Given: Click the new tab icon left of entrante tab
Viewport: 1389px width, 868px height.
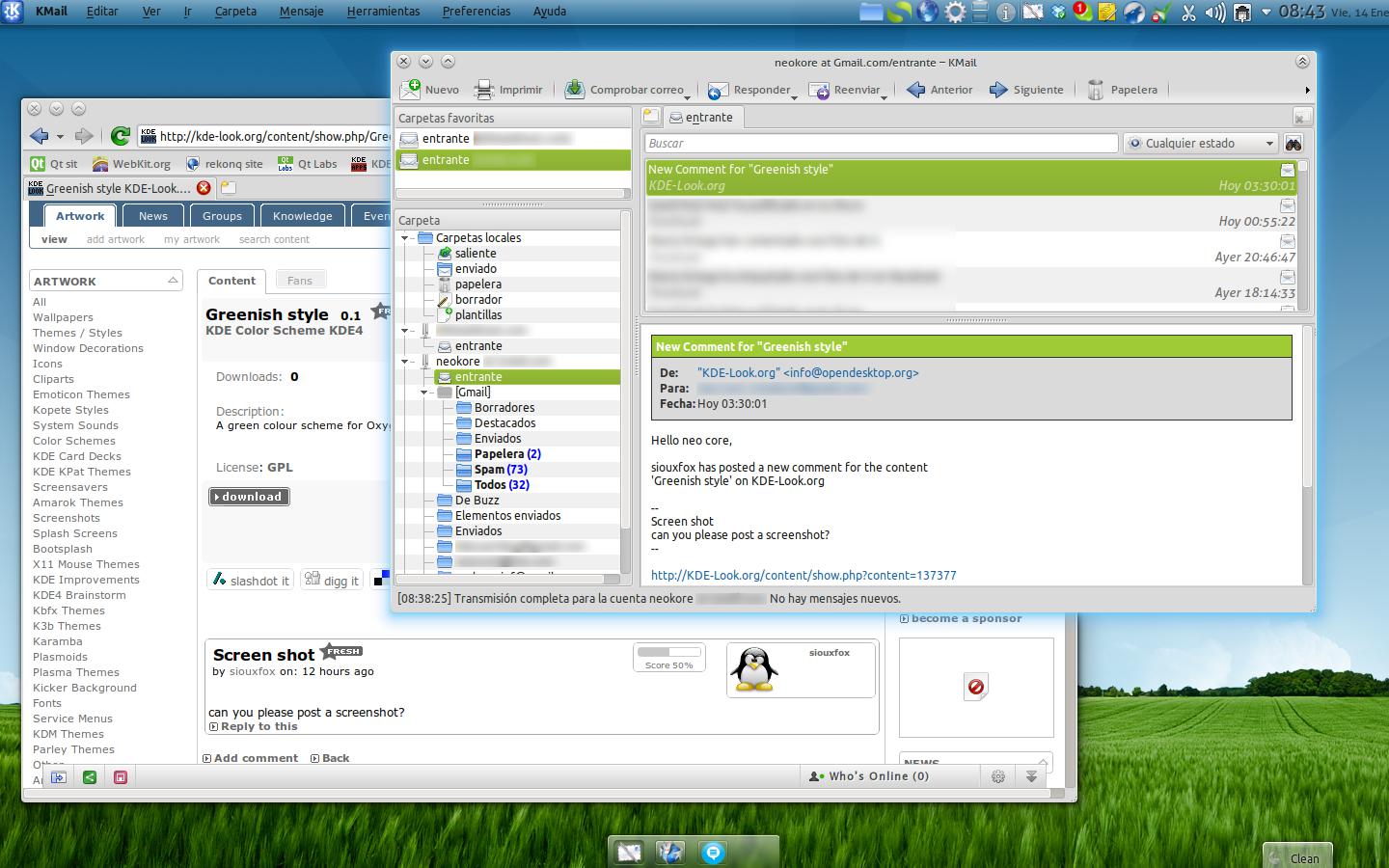Looking at the screenshot, I should pyautogui.click(x=651, y=117).
